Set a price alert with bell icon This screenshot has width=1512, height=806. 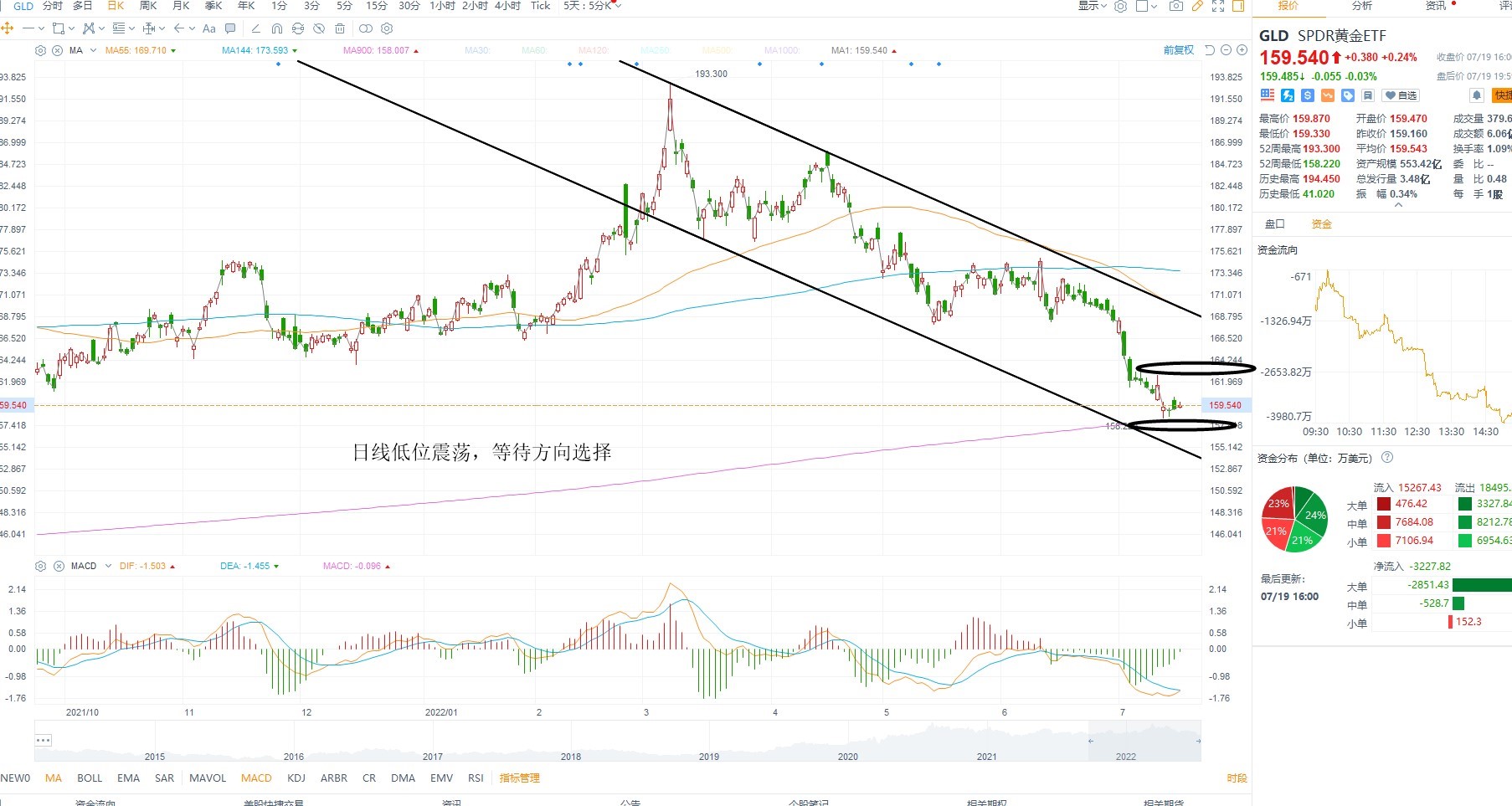(x=1477, y=95)
